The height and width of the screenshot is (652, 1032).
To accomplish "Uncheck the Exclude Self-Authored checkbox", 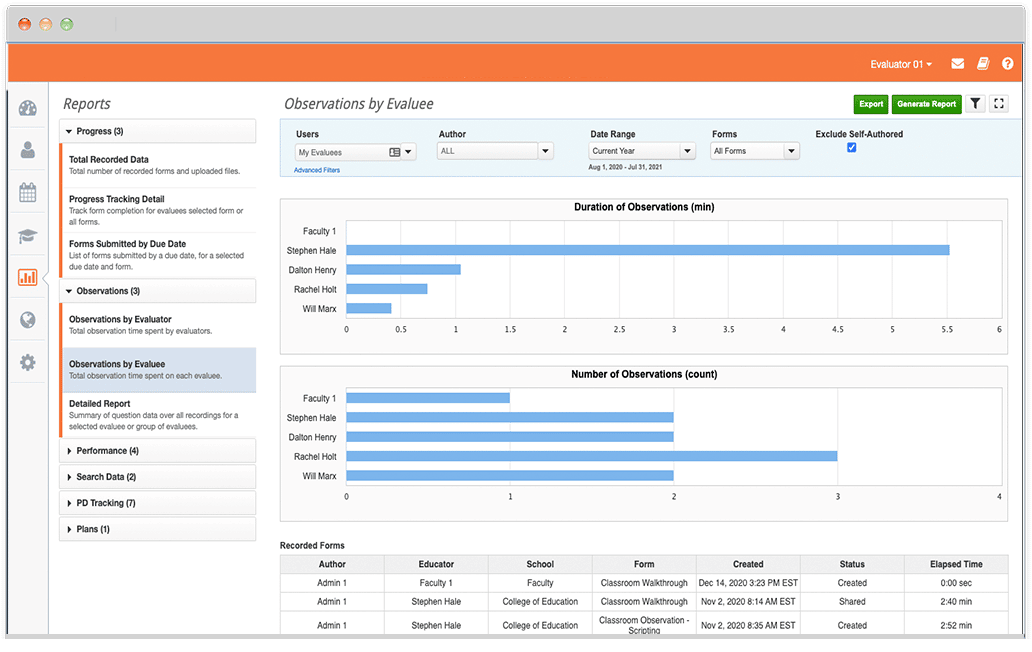I will tap(852, 148).
